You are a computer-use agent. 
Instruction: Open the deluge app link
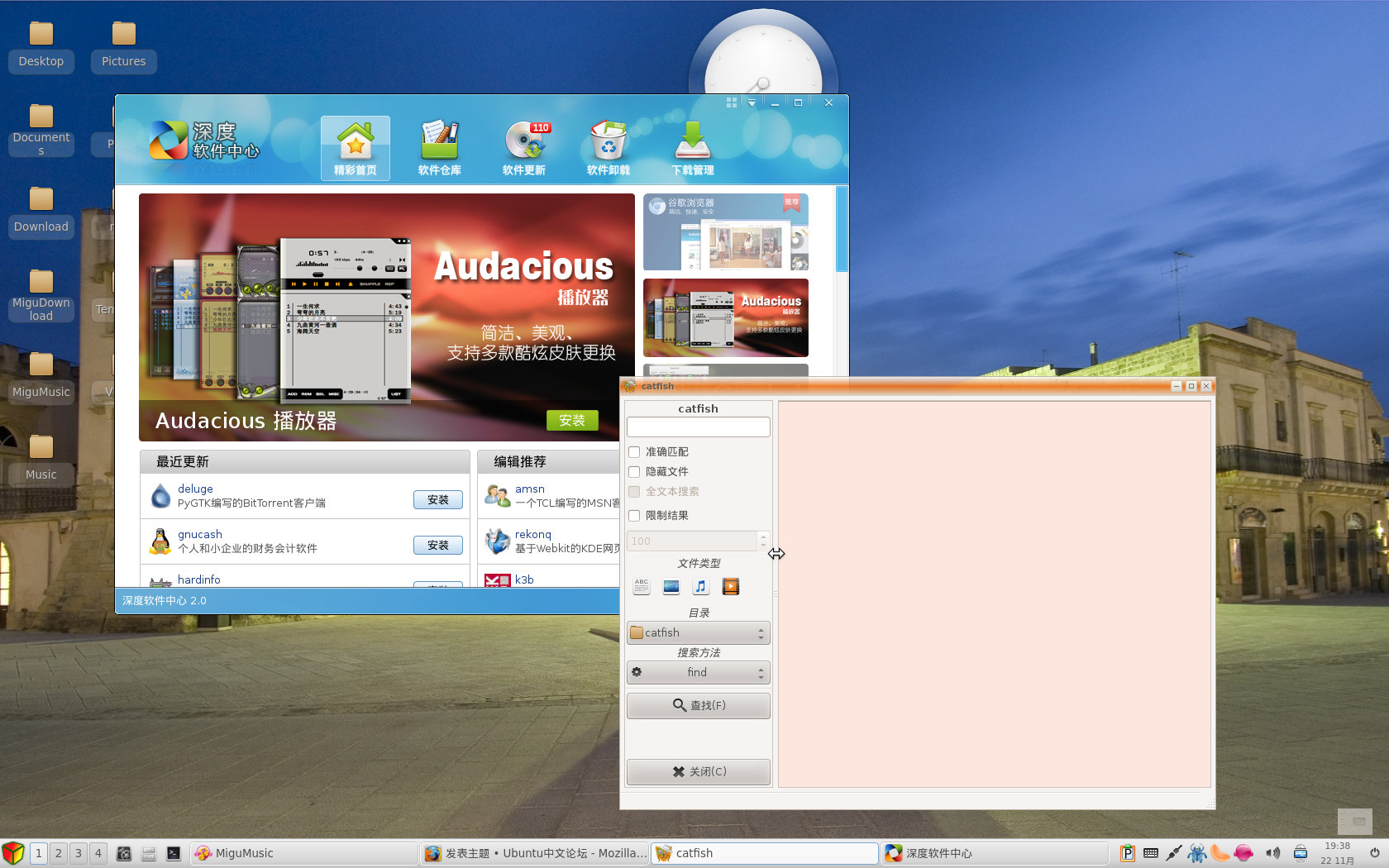pyautogui.click(x=195, y=489)
